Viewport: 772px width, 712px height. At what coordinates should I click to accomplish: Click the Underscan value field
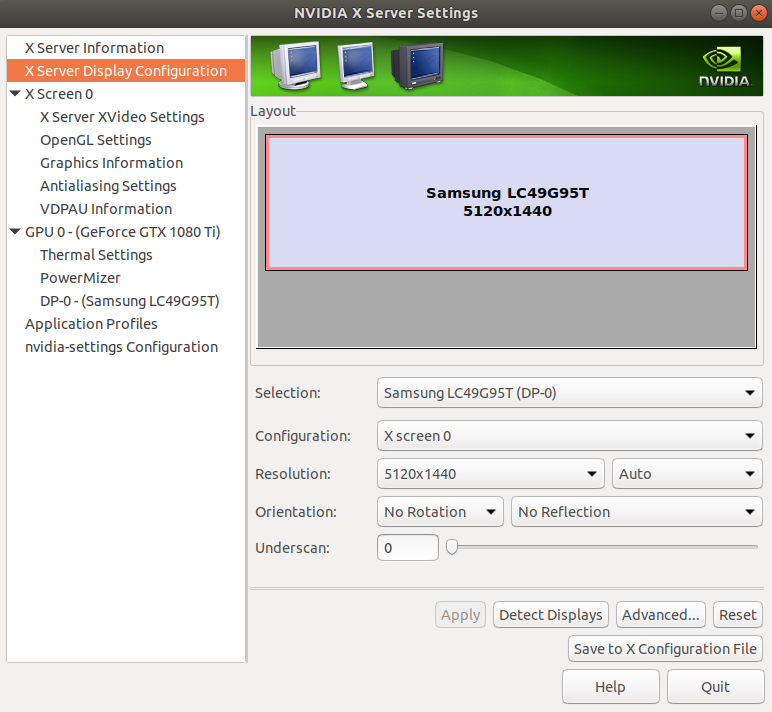(x=408, y=548)
